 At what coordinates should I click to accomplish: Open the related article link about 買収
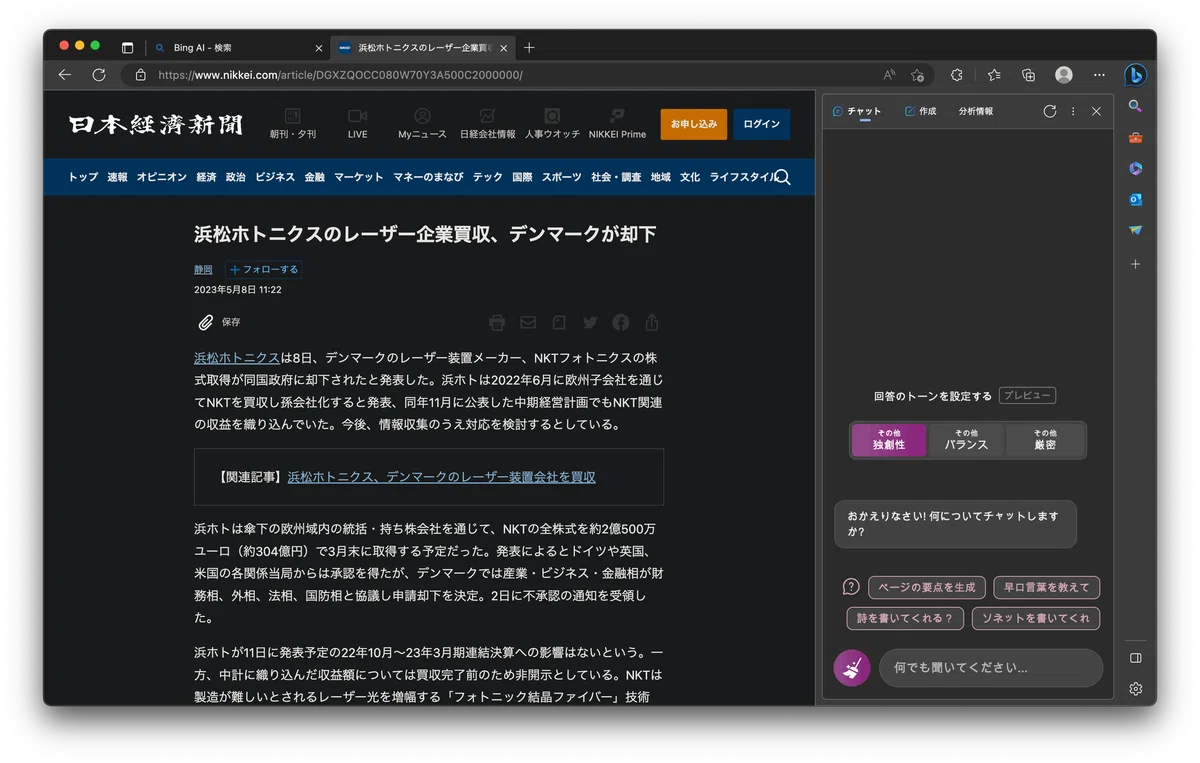[441, 477]
